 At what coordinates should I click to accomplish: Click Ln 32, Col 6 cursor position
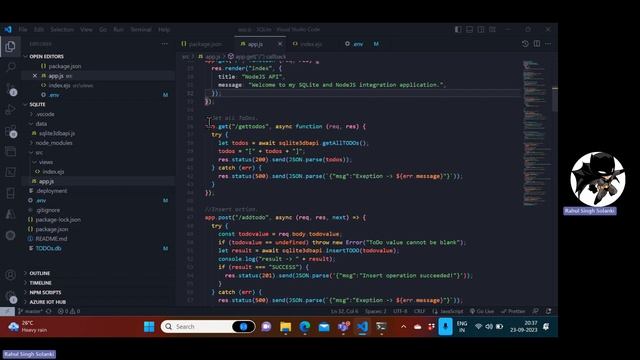(x=344, y=311)
